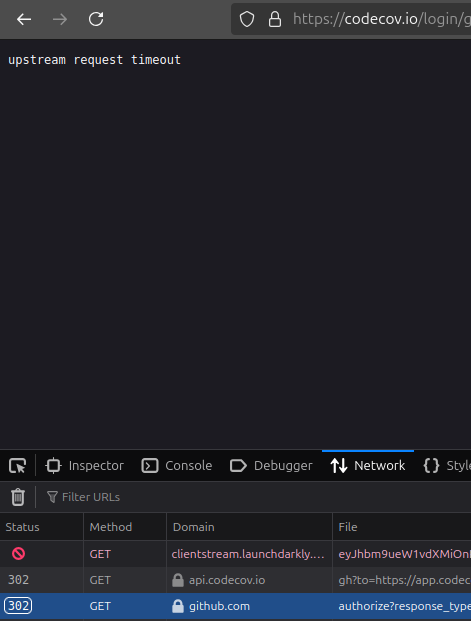Open the tracking protection shield
471x621 pixels.
(247, 19)
